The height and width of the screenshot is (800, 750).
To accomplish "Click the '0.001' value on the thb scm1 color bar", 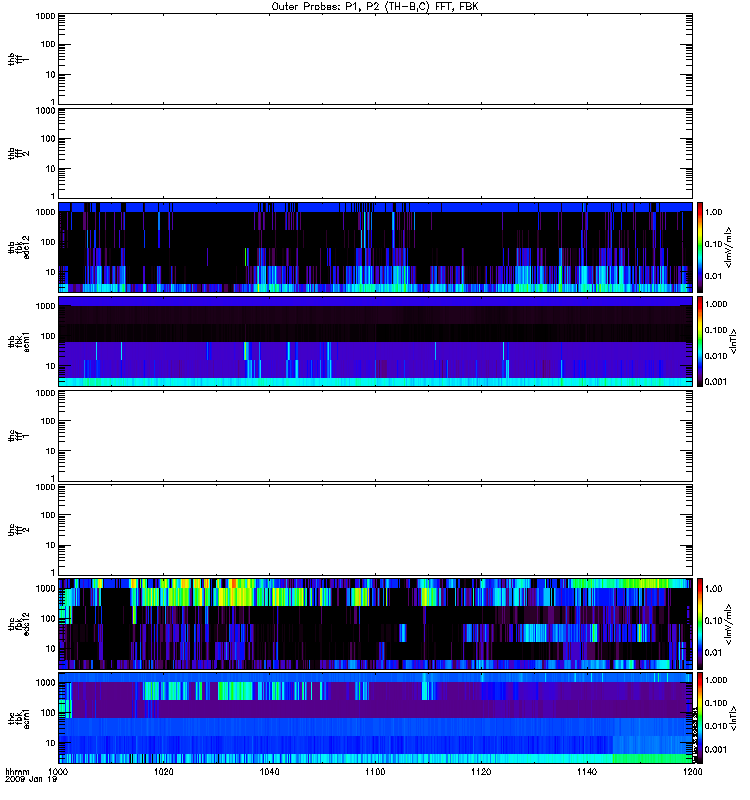I will point(716,382).
